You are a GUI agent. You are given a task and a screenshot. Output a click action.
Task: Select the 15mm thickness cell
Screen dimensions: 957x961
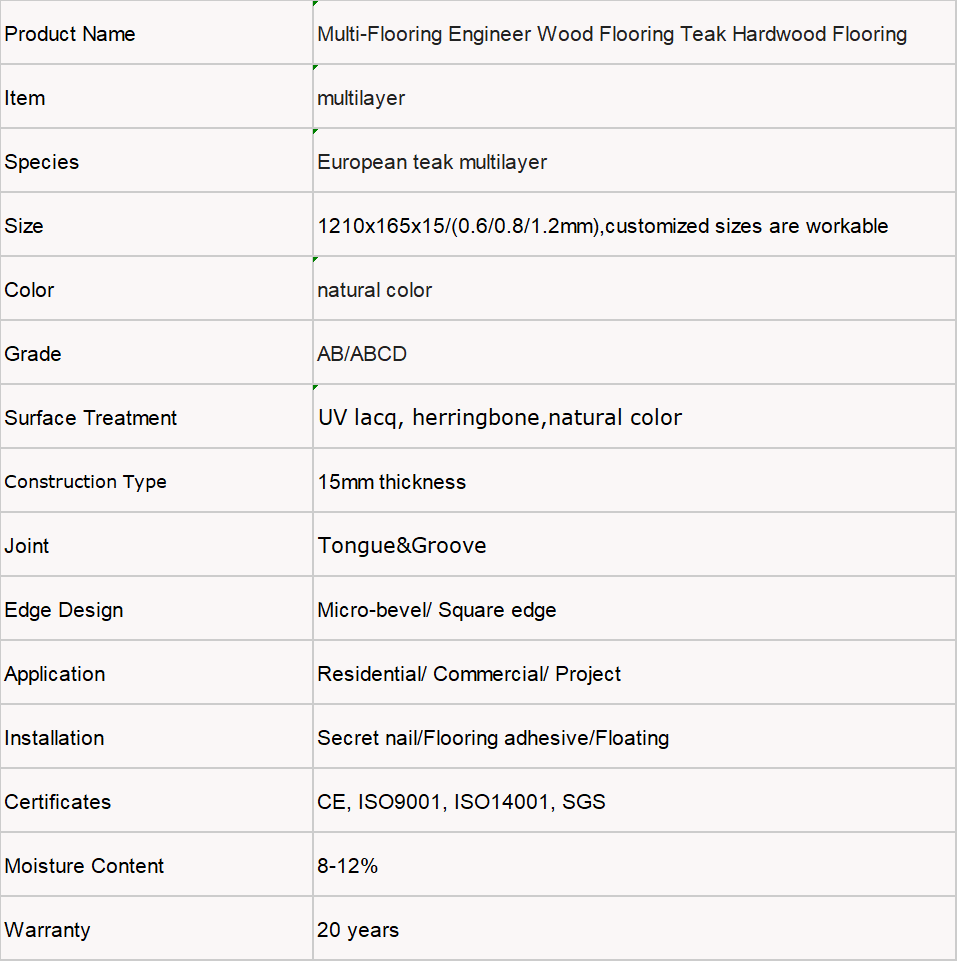coord(634,481)
